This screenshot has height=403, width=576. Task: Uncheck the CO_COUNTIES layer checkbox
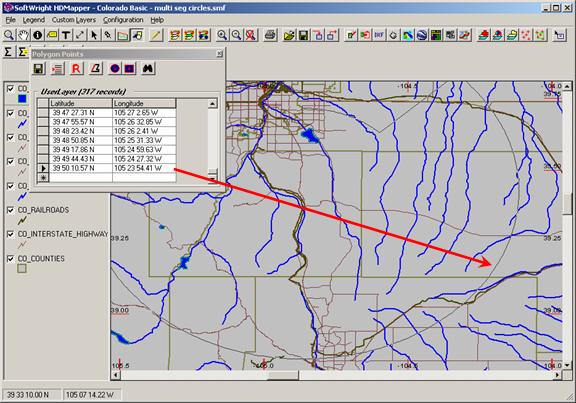click(11, 259)
